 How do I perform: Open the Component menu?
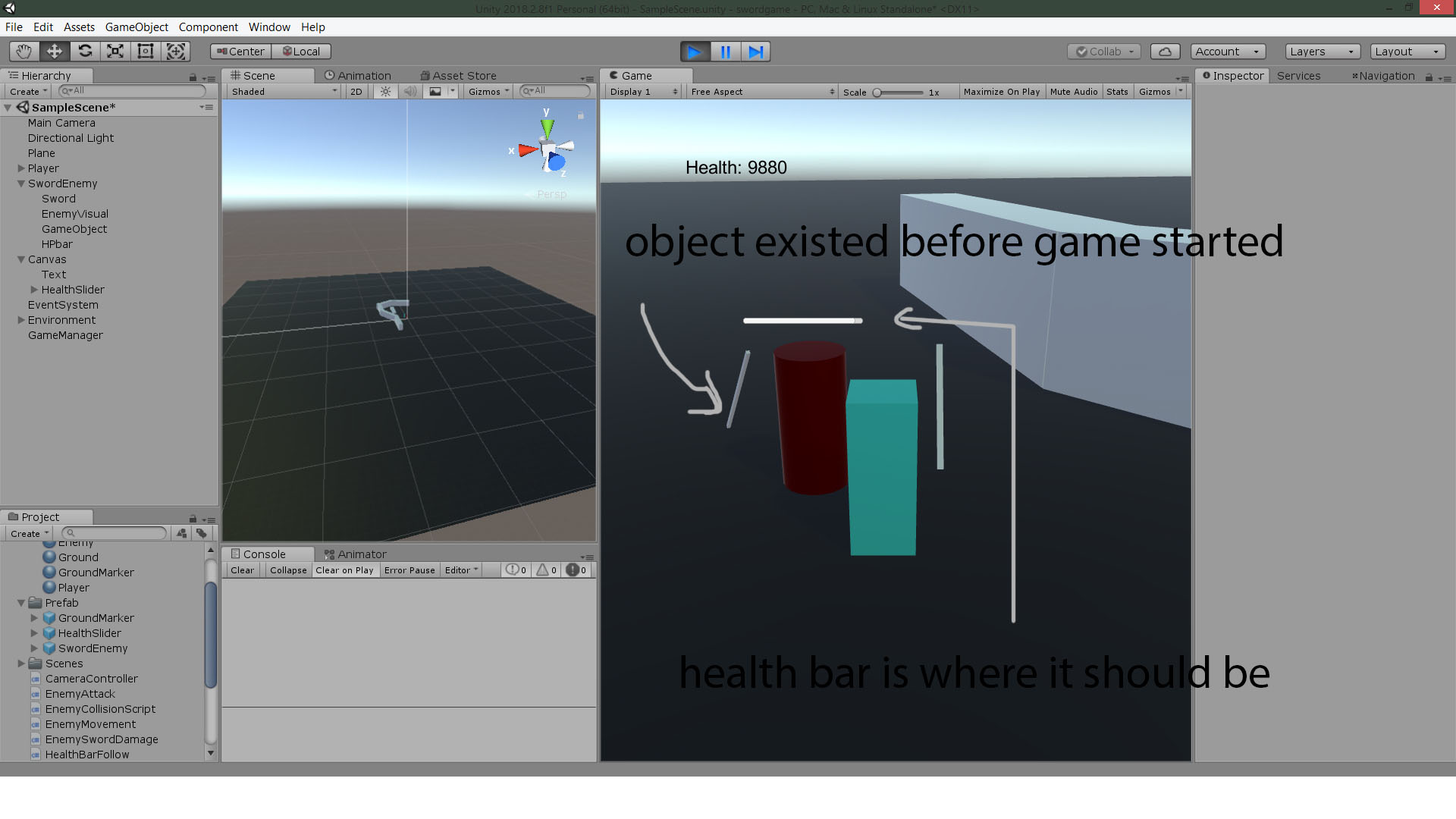click(208, 27)
